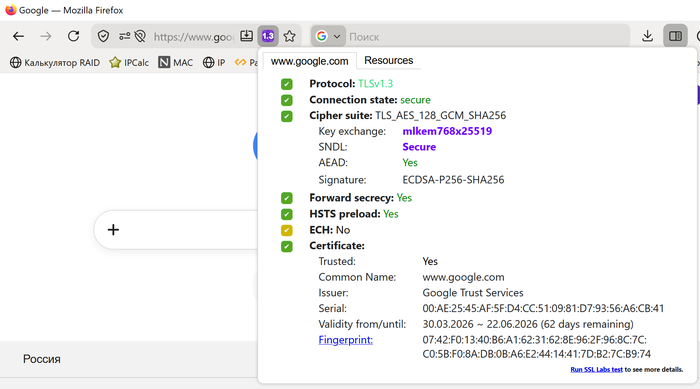This screenshot has width=700, height=389.
Task: Open the Fingerprint link
Action: (346, 340)
